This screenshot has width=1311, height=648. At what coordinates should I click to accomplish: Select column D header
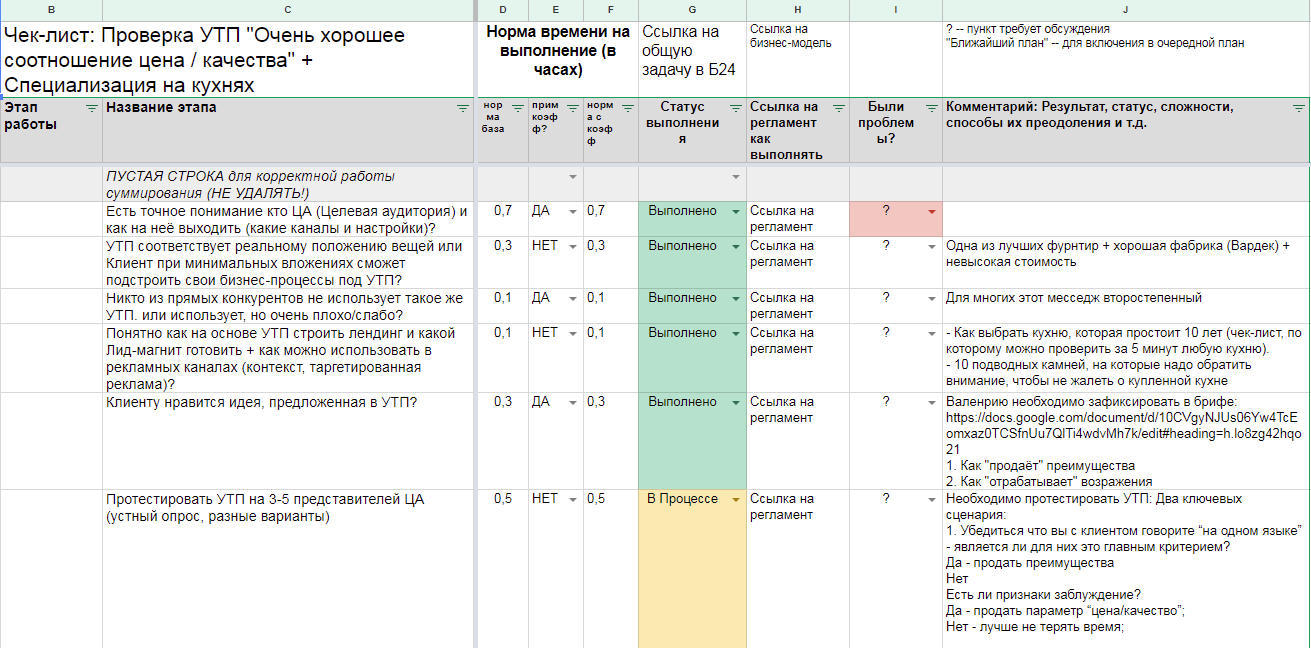[x=503, y=10]
